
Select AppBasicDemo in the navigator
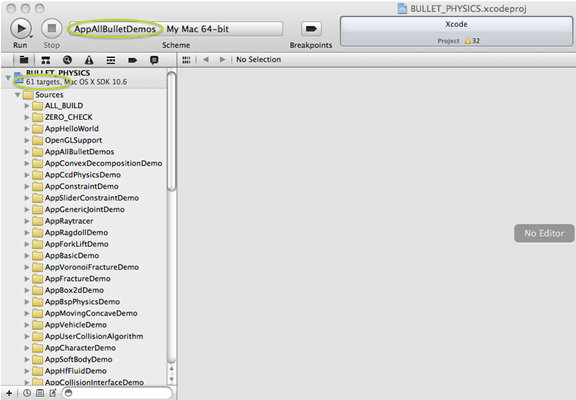72,256
